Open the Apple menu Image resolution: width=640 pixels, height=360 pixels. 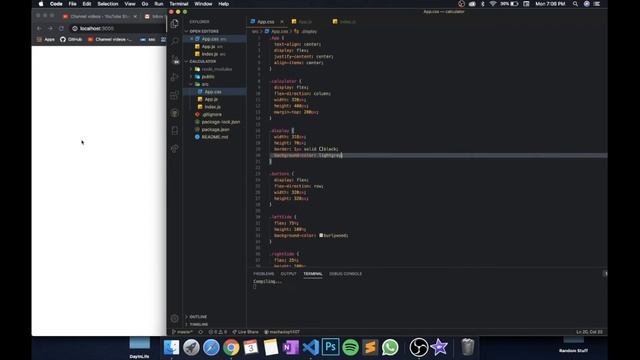41,4
